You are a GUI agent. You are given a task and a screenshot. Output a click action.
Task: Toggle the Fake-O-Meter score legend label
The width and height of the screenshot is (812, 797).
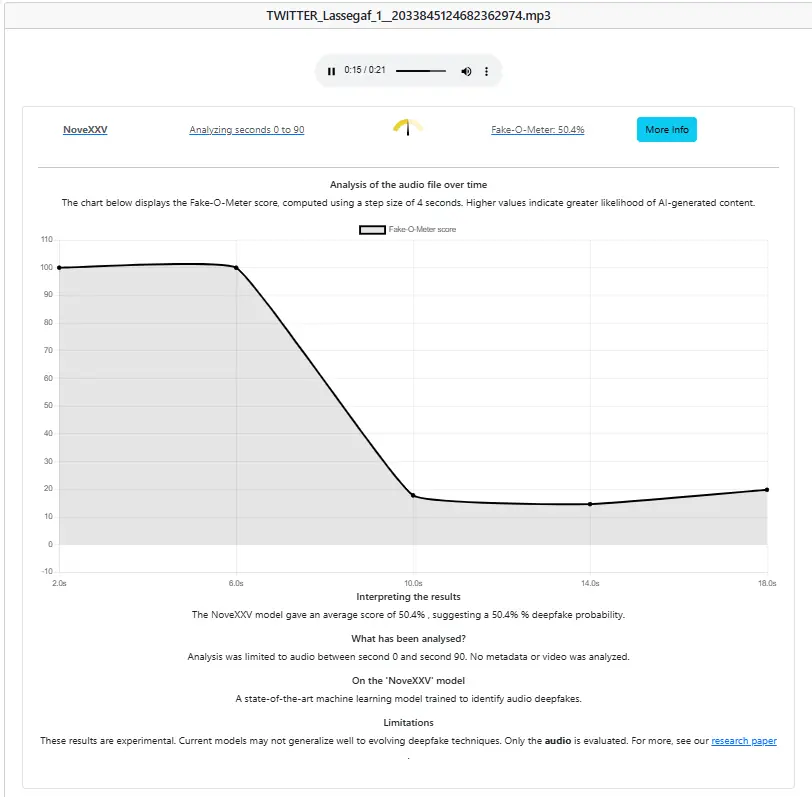(422, 229)
